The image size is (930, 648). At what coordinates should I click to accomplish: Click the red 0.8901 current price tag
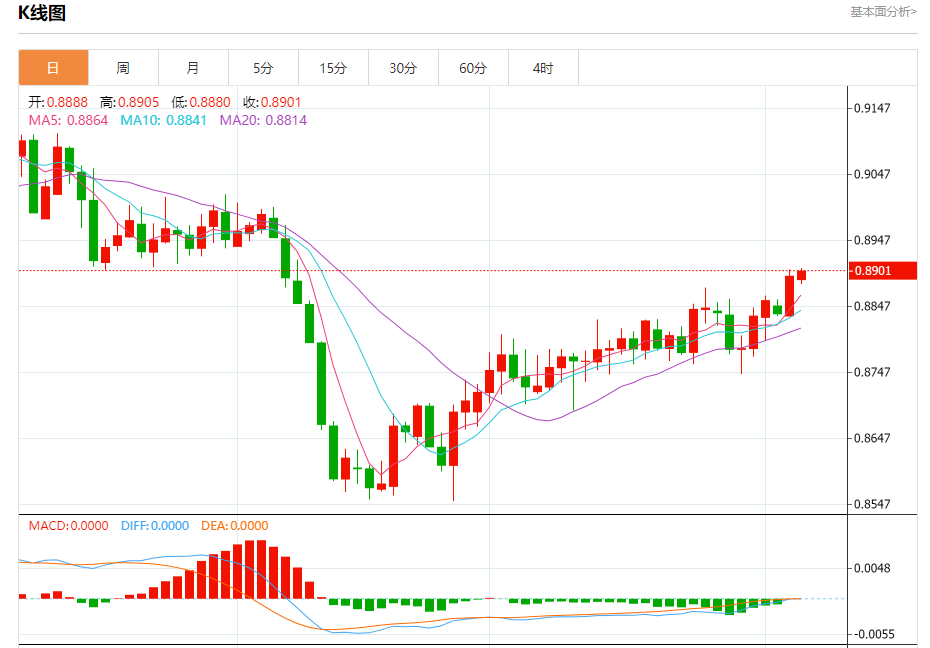[883, 271]
